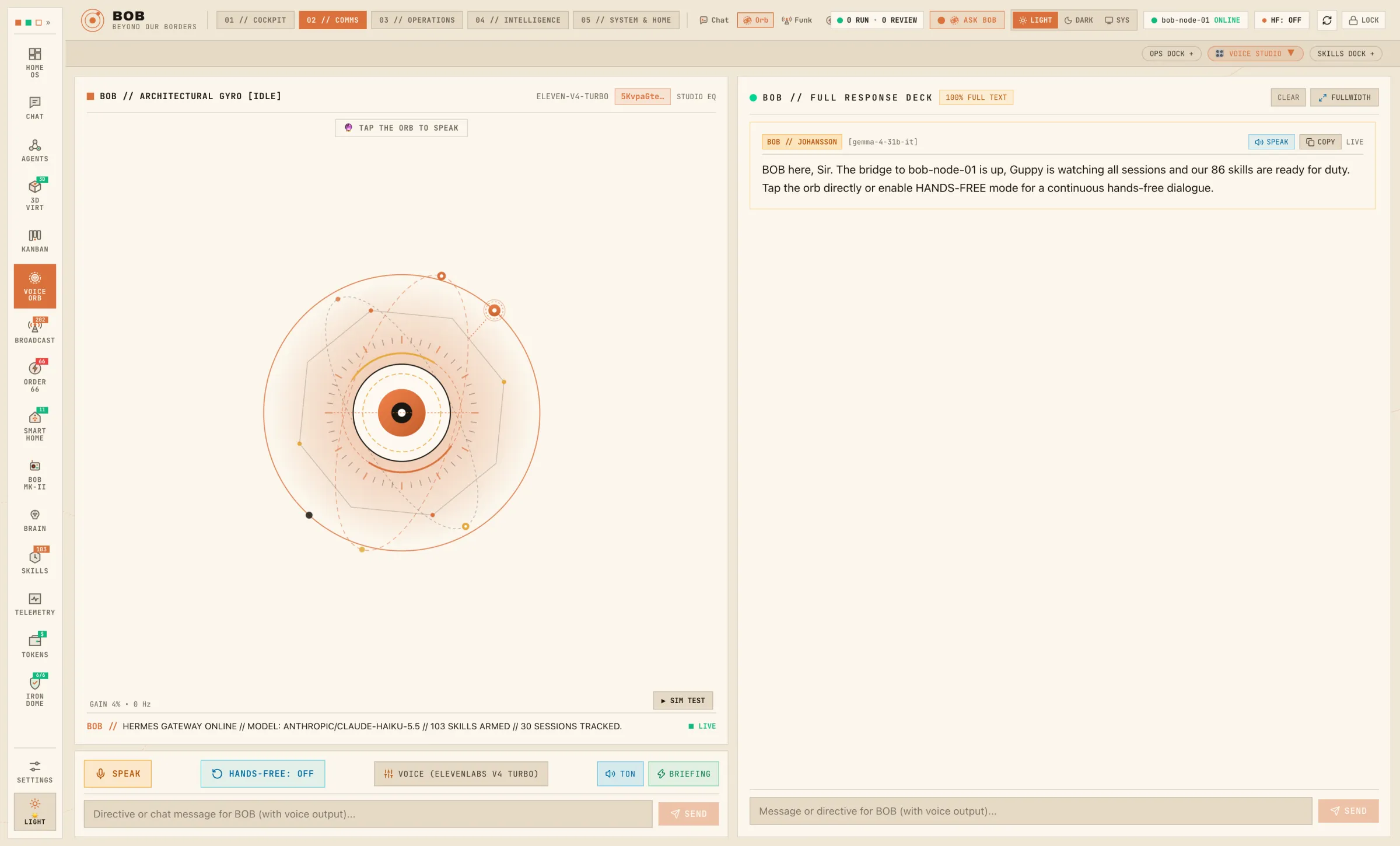This screenshot has height=846, width=1400.
Task: Open the Brain sidebar icon
Action: coord(35,520)
